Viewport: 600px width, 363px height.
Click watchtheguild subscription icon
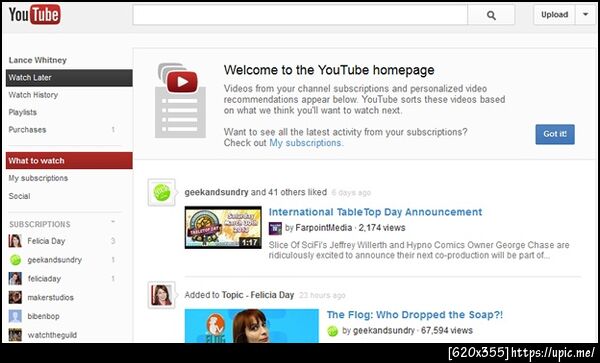[15, 335]
